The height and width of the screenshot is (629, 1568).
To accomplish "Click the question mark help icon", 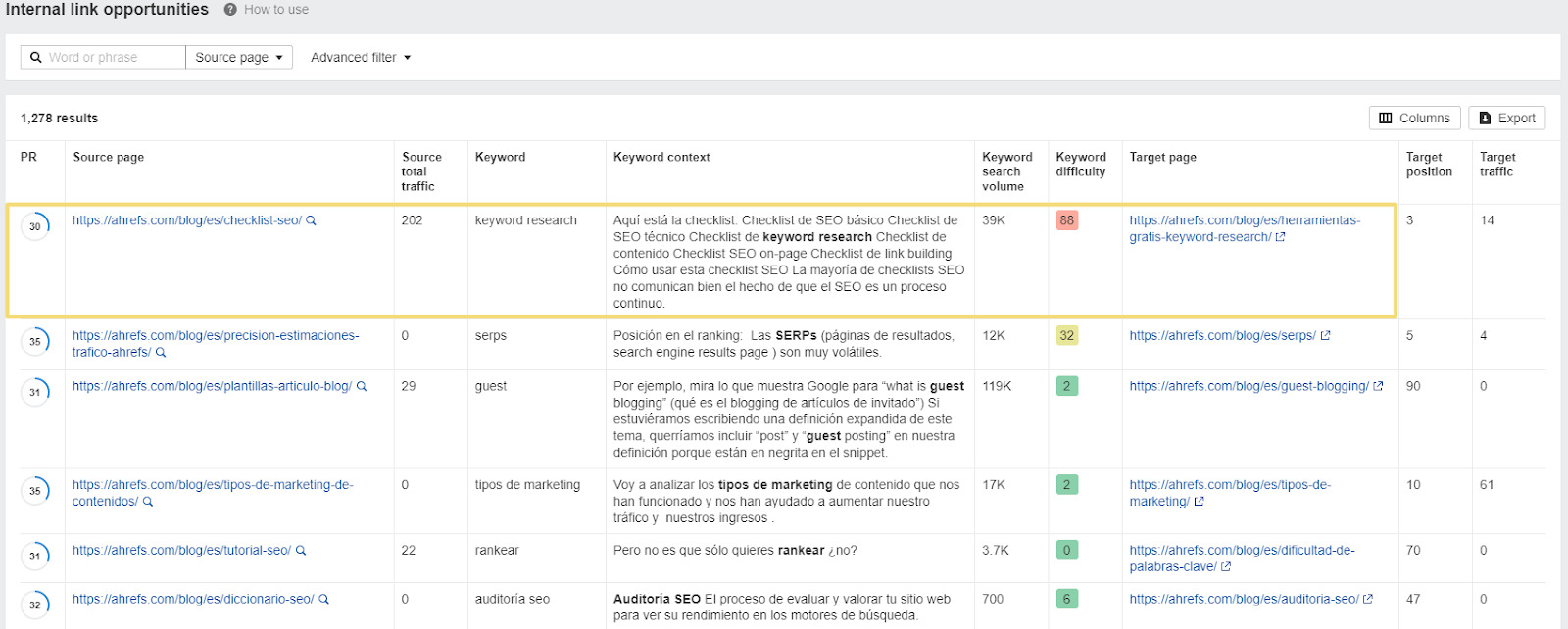I will point(230,10).
